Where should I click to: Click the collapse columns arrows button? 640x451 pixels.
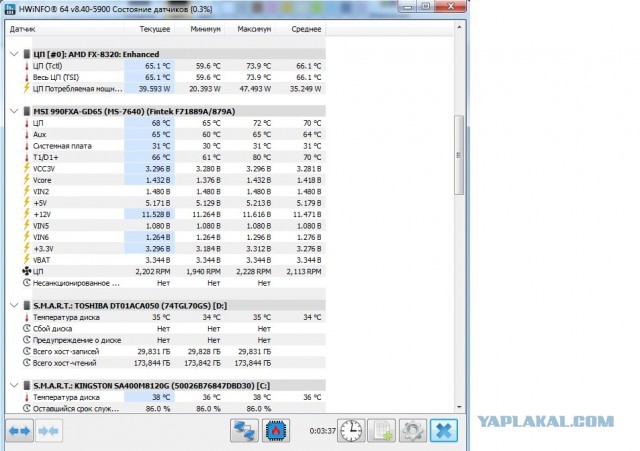pyautogui.click(x=49, y=431)
